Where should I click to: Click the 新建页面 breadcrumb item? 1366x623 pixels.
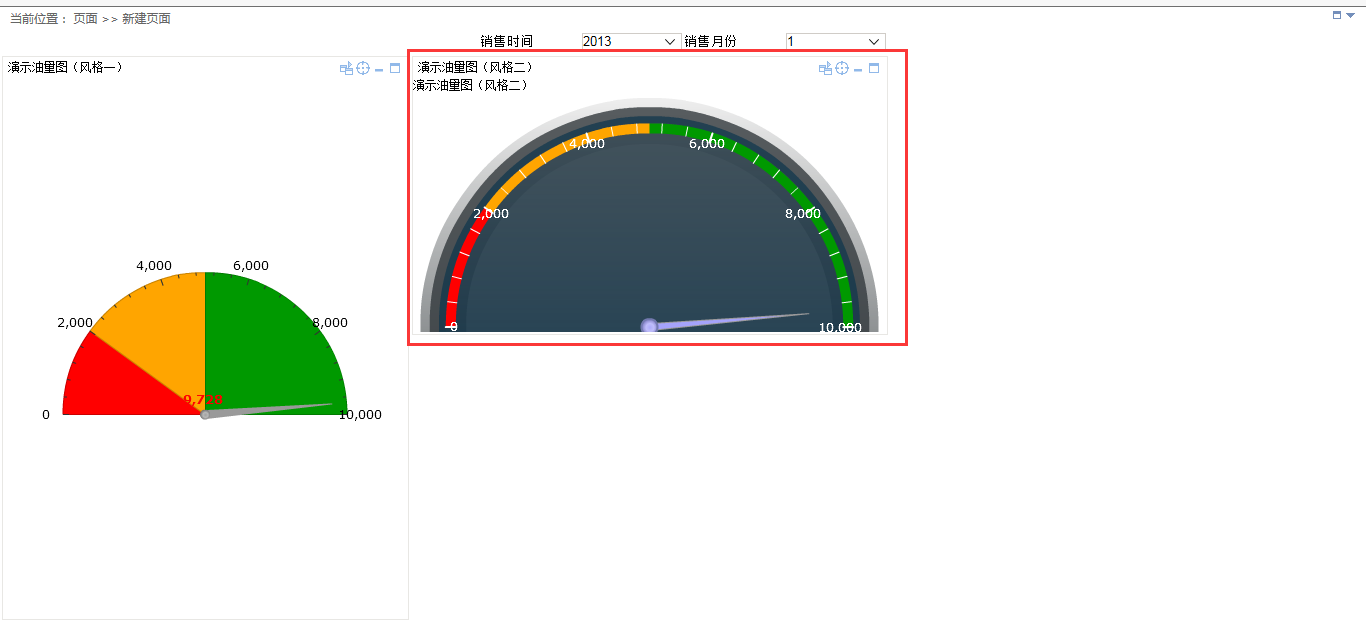tap(146, 18)
